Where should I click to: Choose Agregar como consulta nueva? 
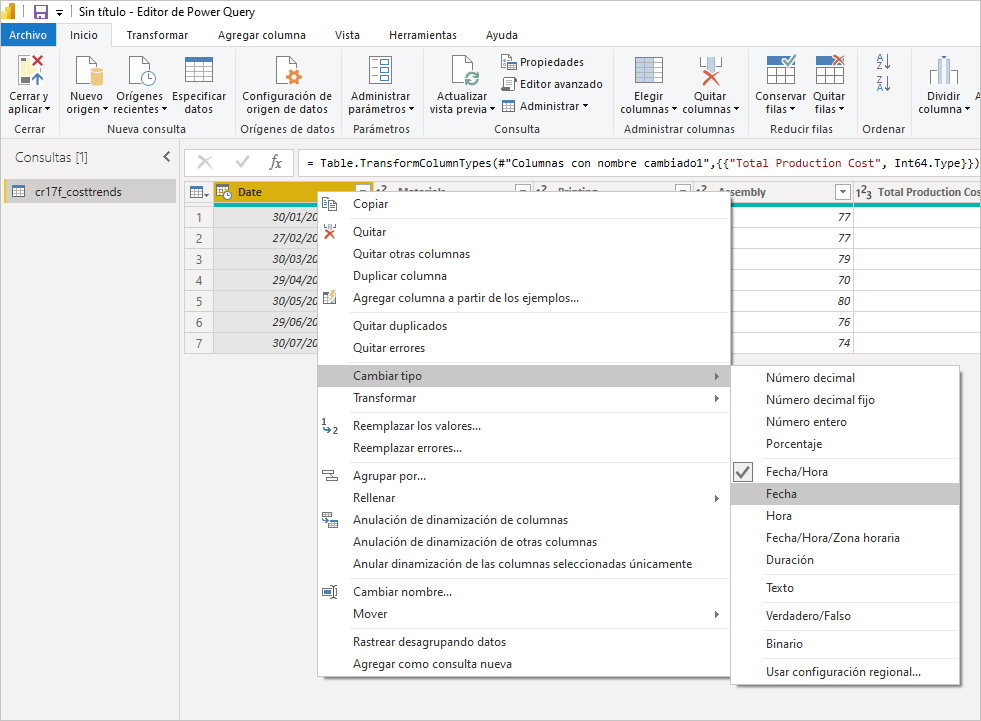pos(524,664)
